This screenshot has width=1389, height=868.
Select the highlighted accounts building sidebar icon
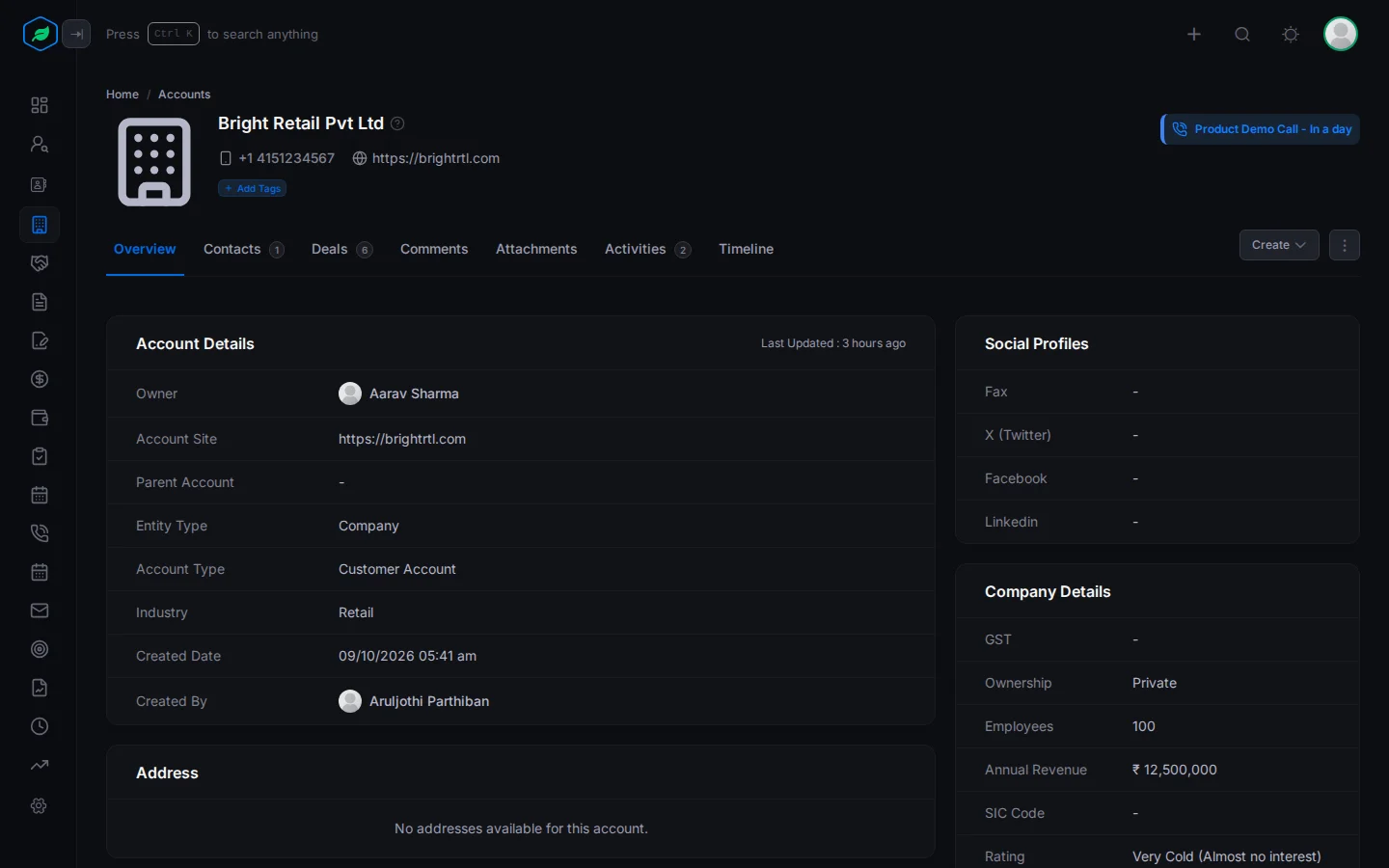(x=40, y=225)
